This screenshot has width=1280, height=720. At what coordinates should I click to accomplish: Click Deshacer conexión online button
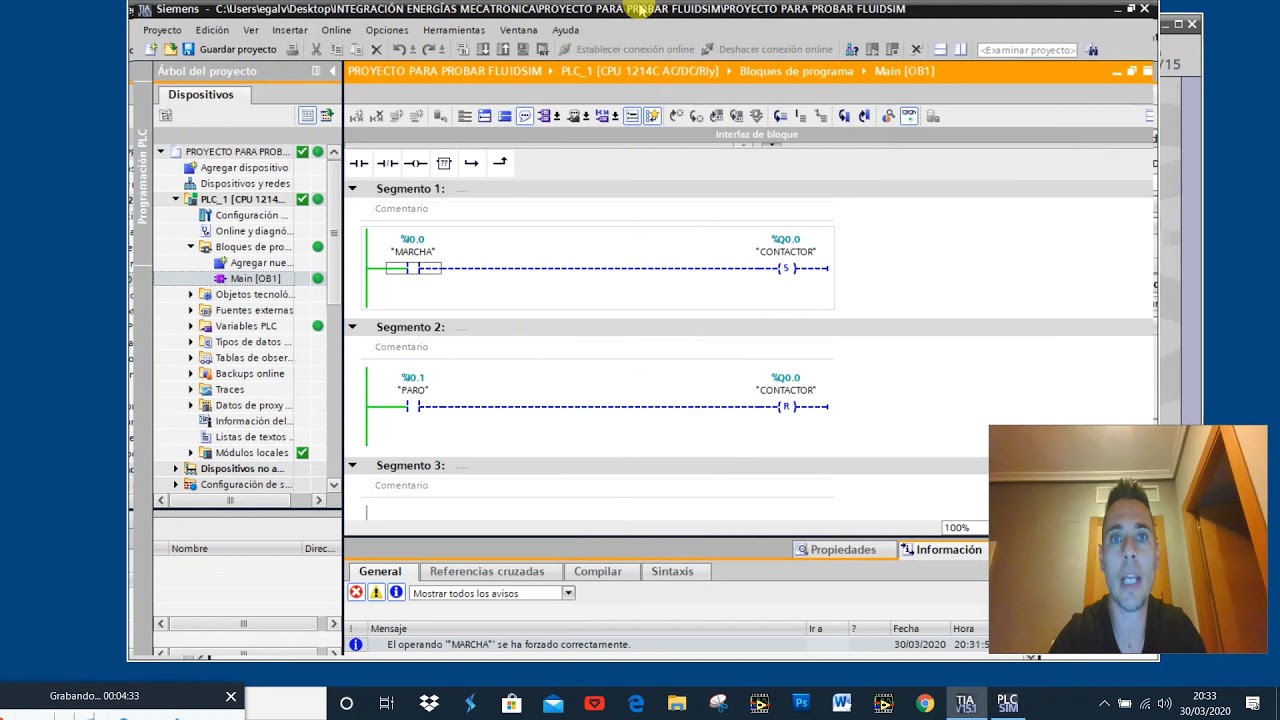pos(767,49)
